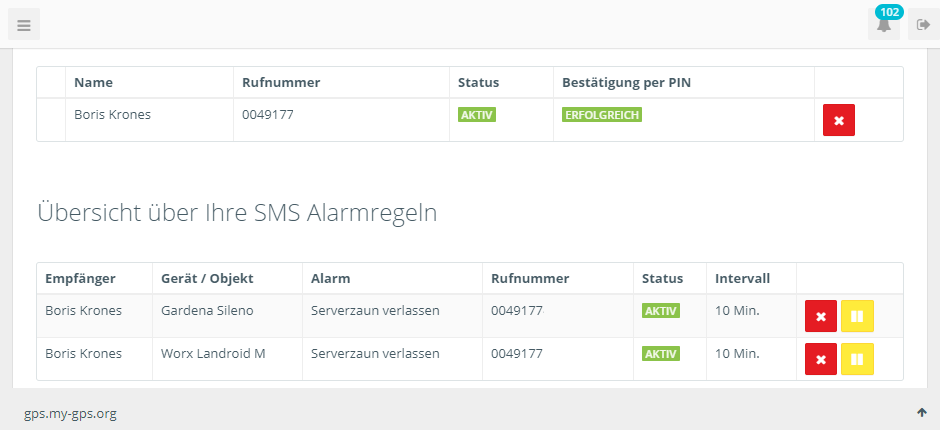Click the phone number in the Gardena Sileno row
Screen dimensions: 940x430
point(517,311)
